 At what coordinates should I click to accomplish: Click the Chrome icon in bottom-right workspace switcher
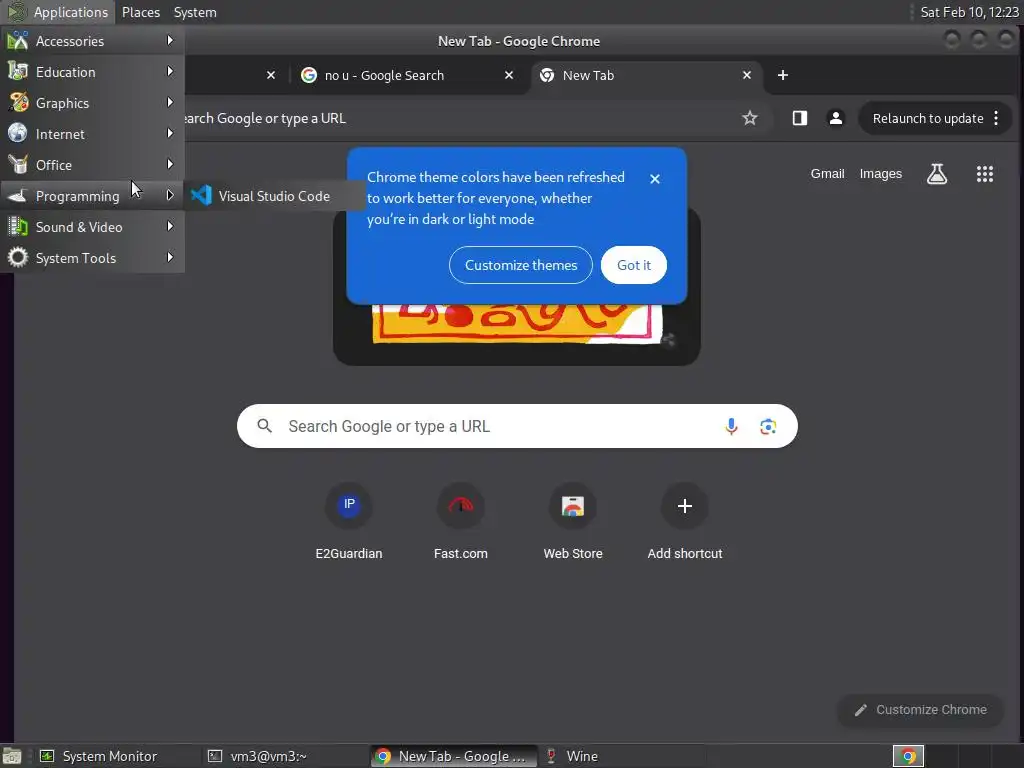pyautogui.click(x=908, y=756)
